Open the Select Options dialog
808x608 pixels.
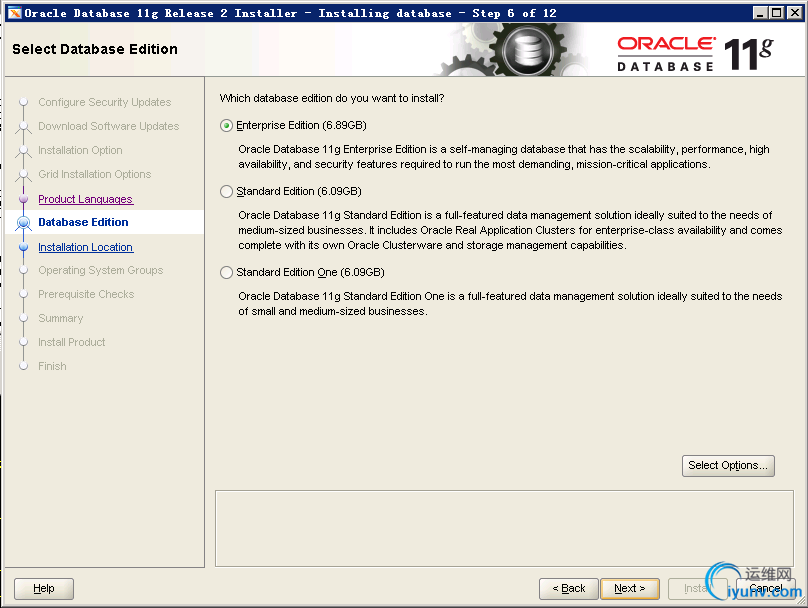click(728, 466)
